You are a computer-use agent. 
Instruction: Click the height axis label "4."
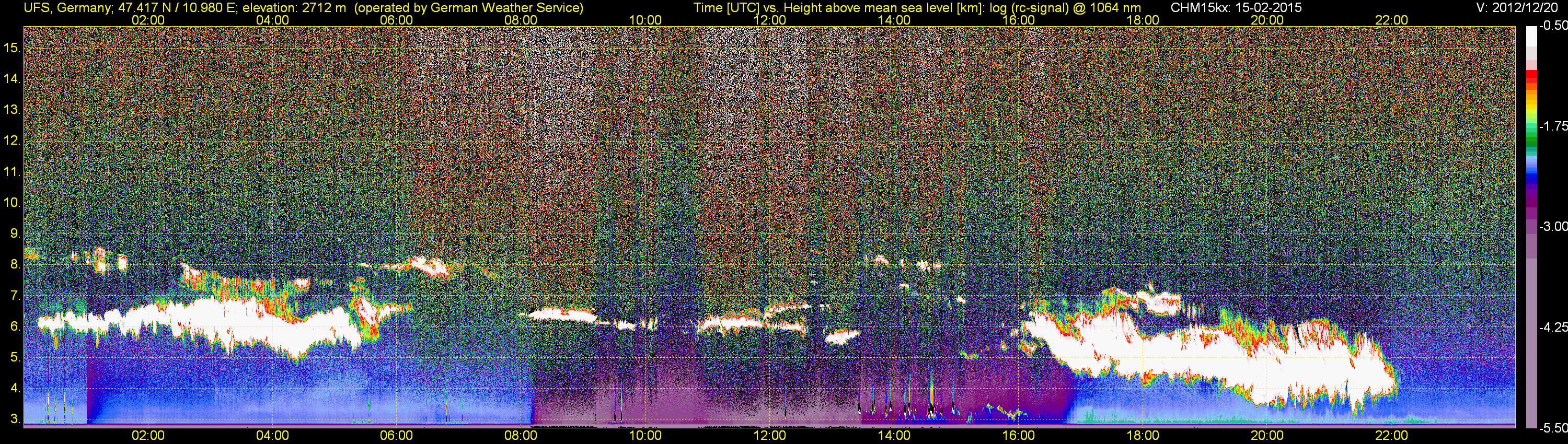[x=15, y=389]
